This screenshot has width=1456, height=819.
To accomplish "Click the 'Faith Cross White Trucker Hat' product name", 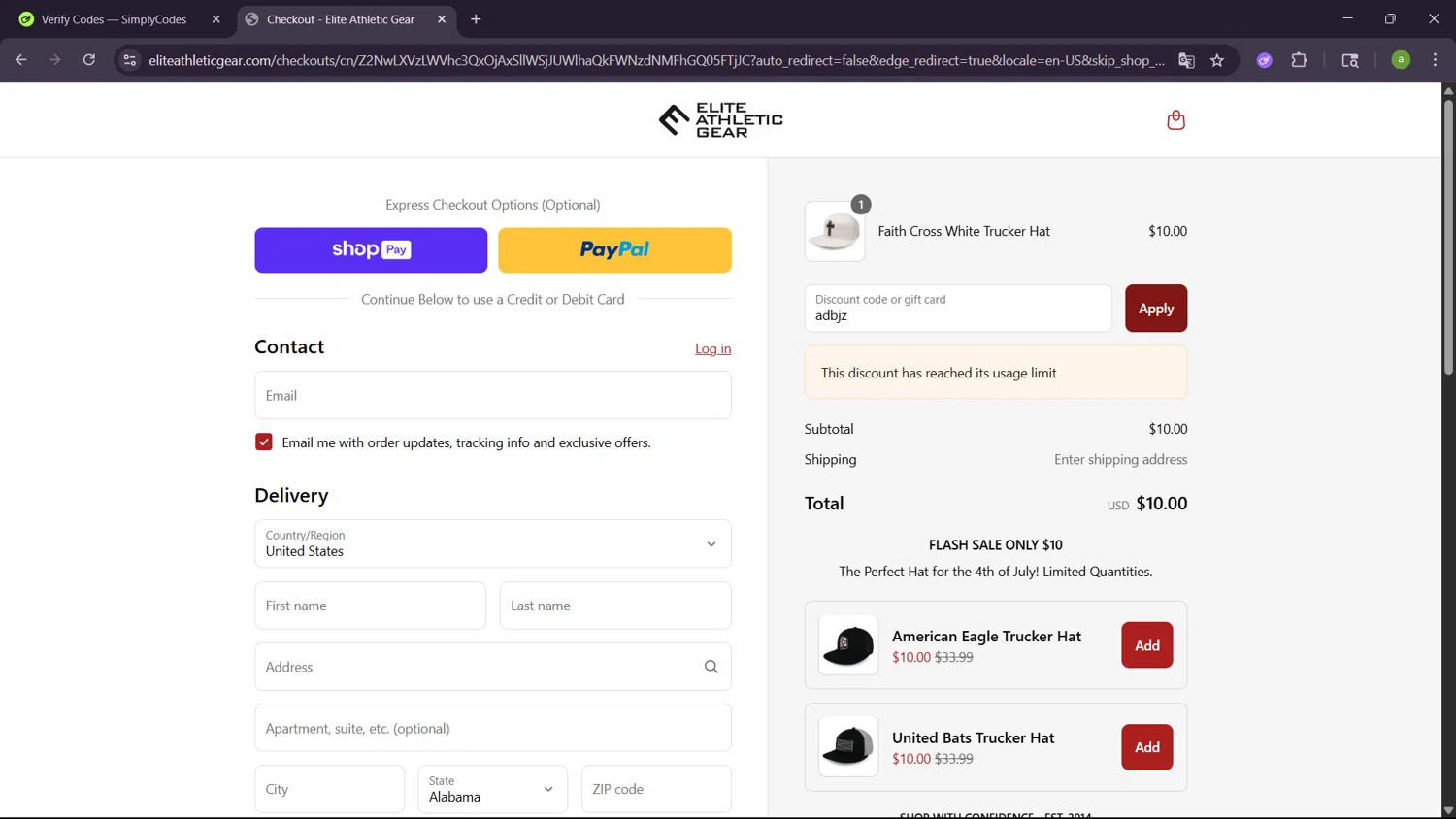I will pyautogui.click(x=964, y=231).
